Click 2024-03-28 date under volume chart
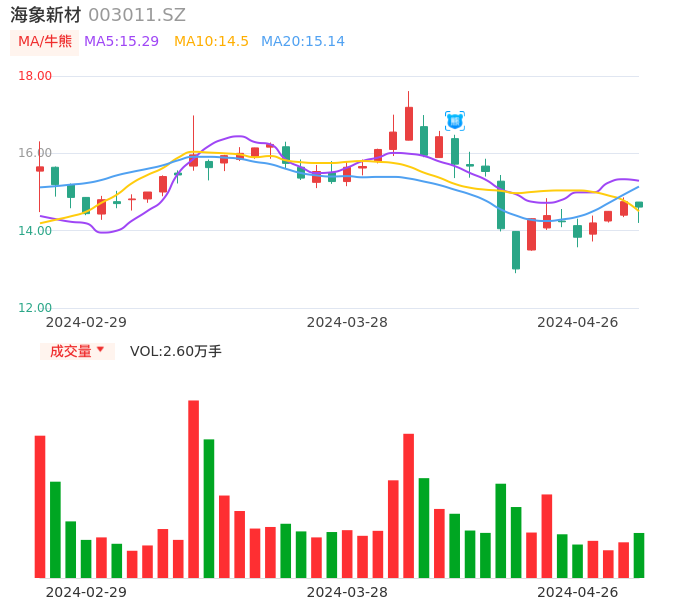 (347, 592)
